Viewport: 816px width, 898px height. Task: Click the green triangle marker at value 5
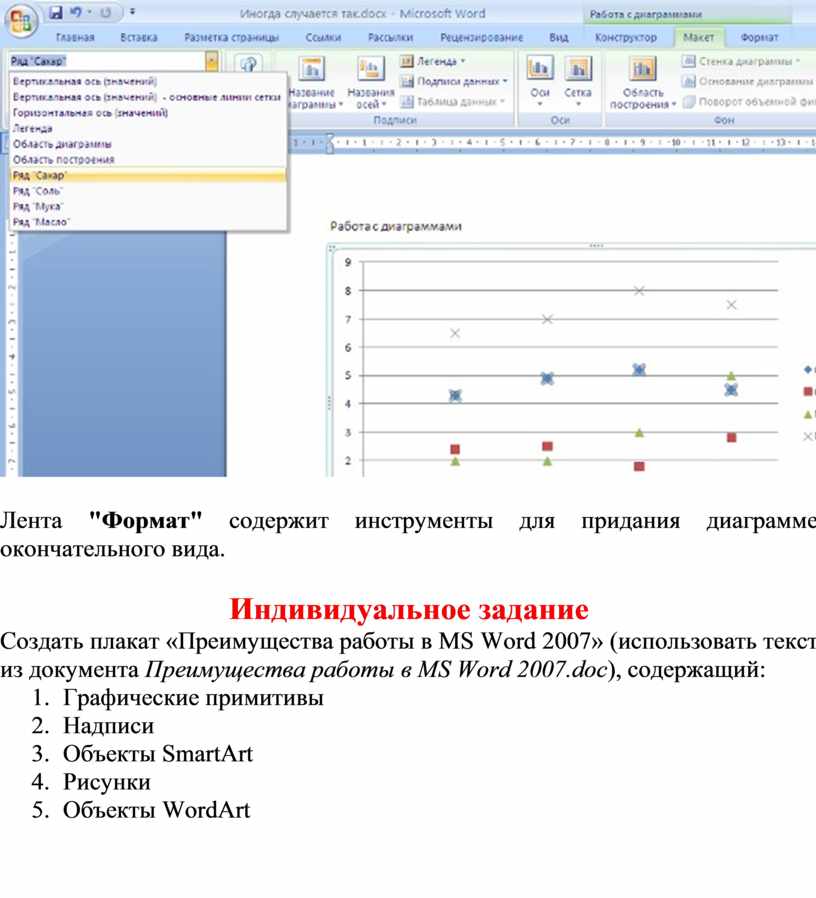[731, 376]
